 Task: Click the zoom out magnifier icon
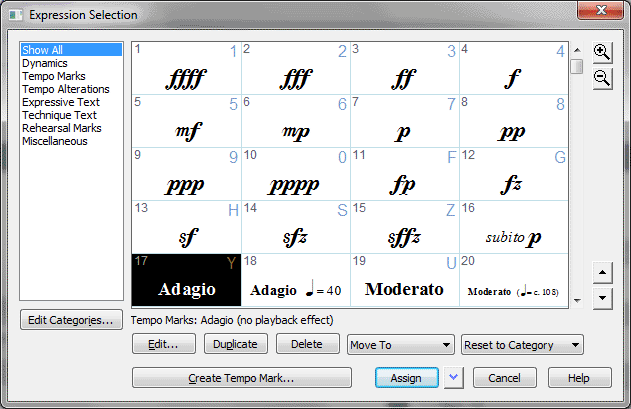tap(602, 78)
